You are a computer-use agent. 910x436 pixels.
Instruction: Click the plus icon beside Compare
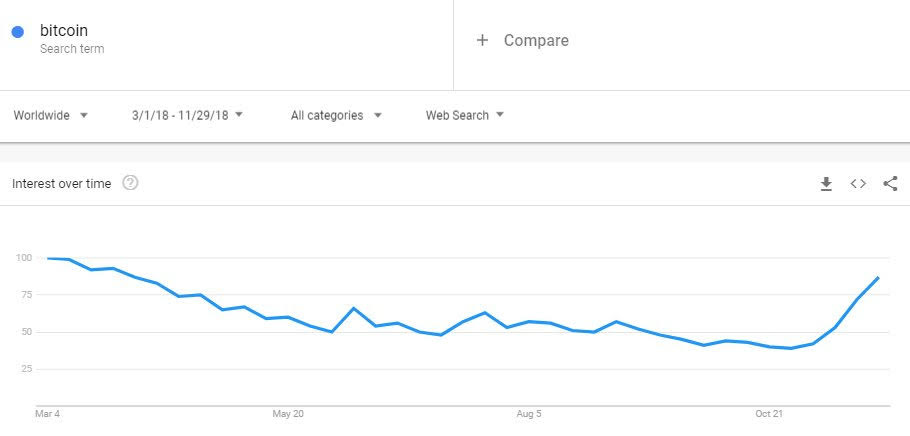coord(482,40)
